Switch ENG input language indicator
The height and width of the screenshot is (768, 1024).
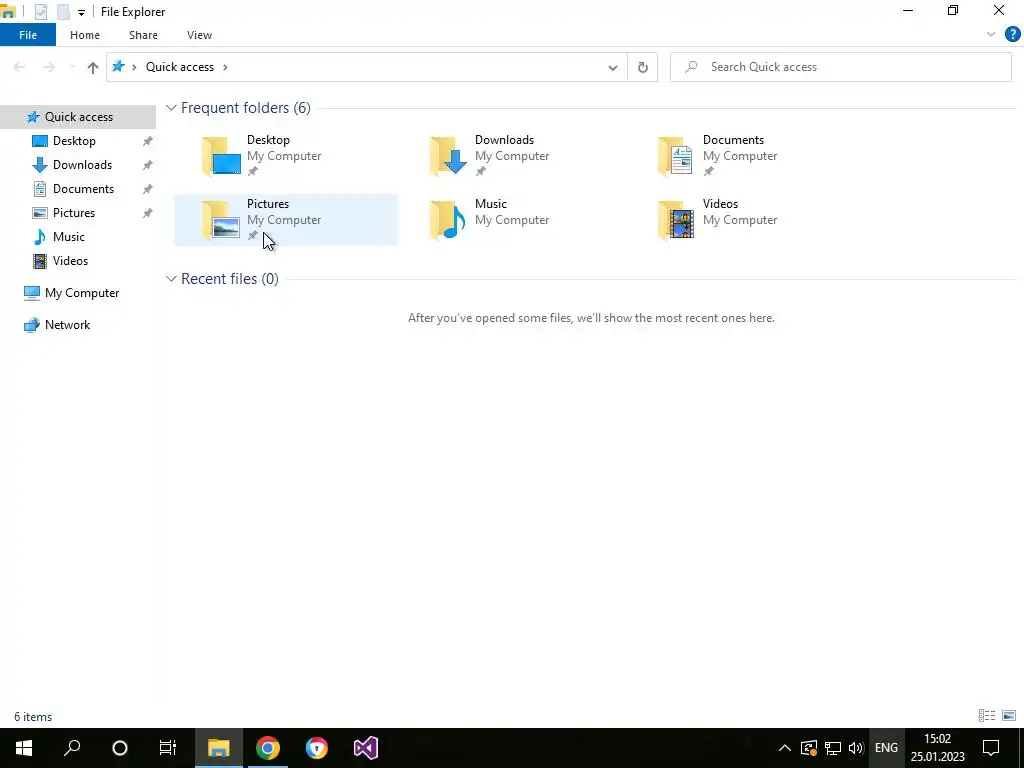tap(886, 748)
